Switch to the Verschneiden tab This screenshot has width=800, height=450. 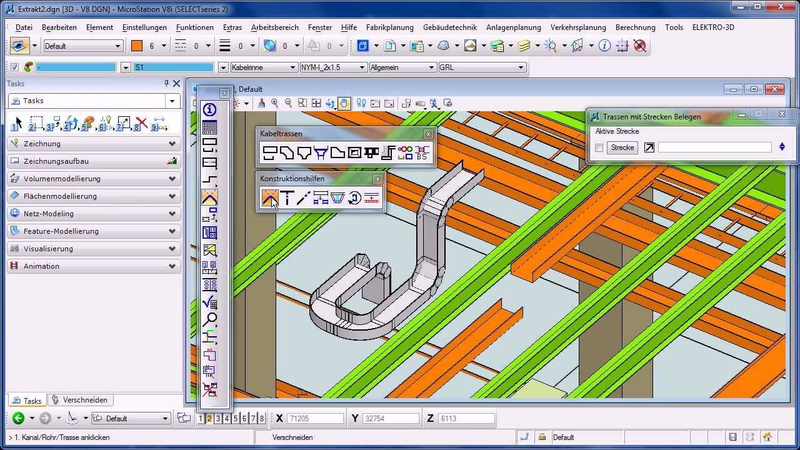coord(80,400)
